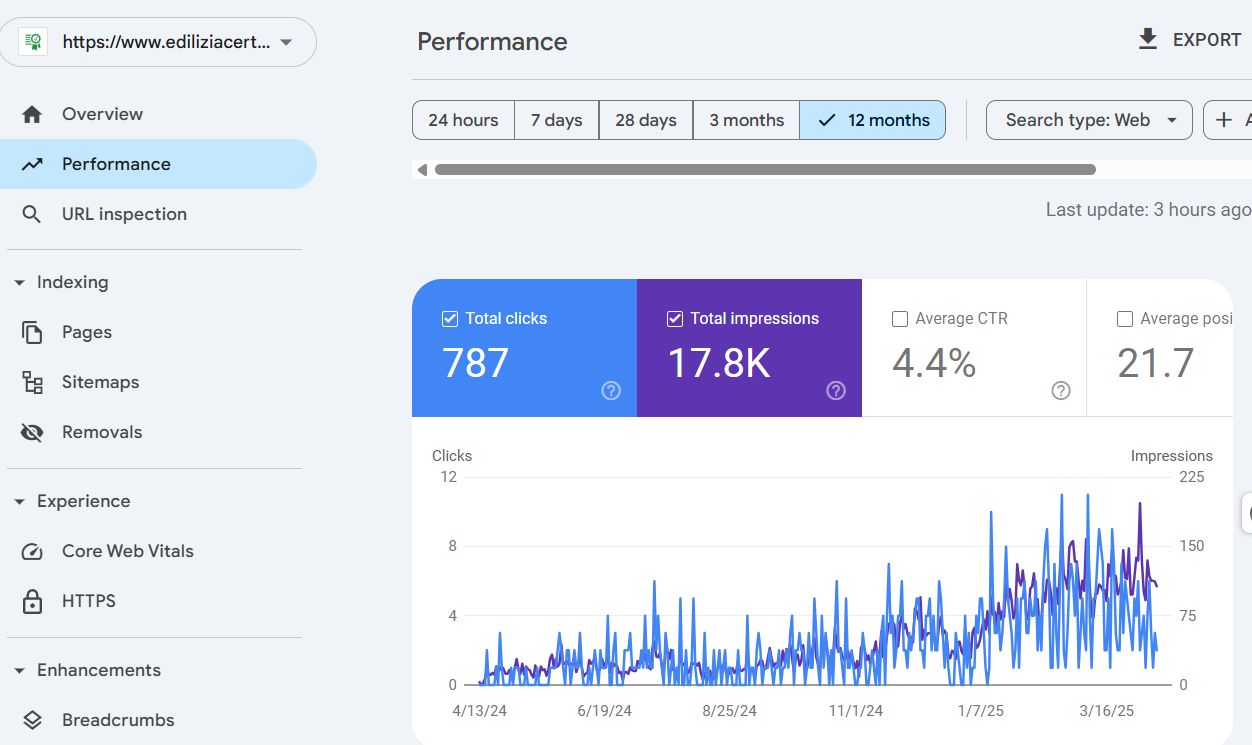Enable the Average CTR checkbox

[x=900, y=319]
